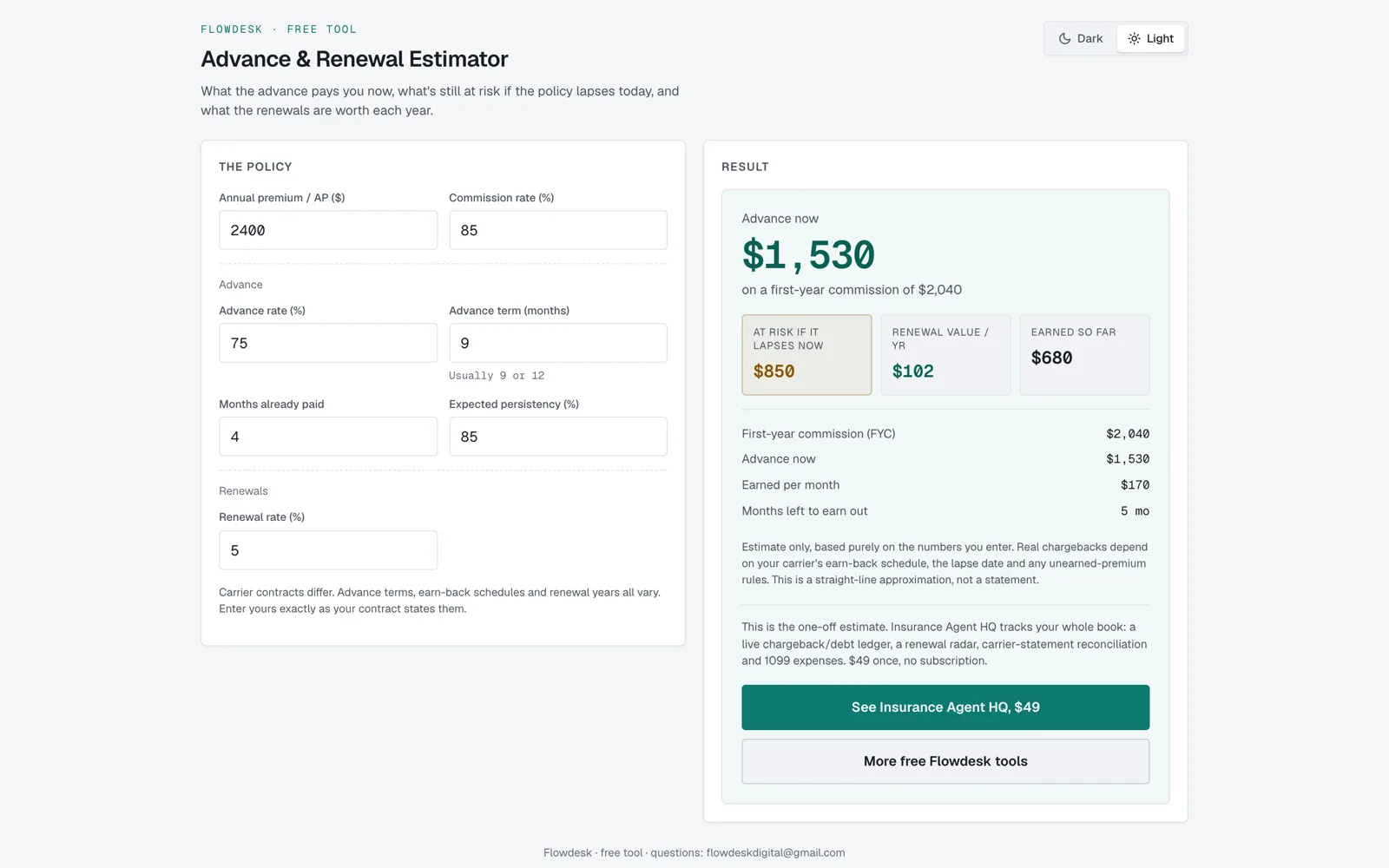The width and height of the screenshot is (1389, 868).
Task: Focus the Months already paid field
Action: tap(328, 437)
